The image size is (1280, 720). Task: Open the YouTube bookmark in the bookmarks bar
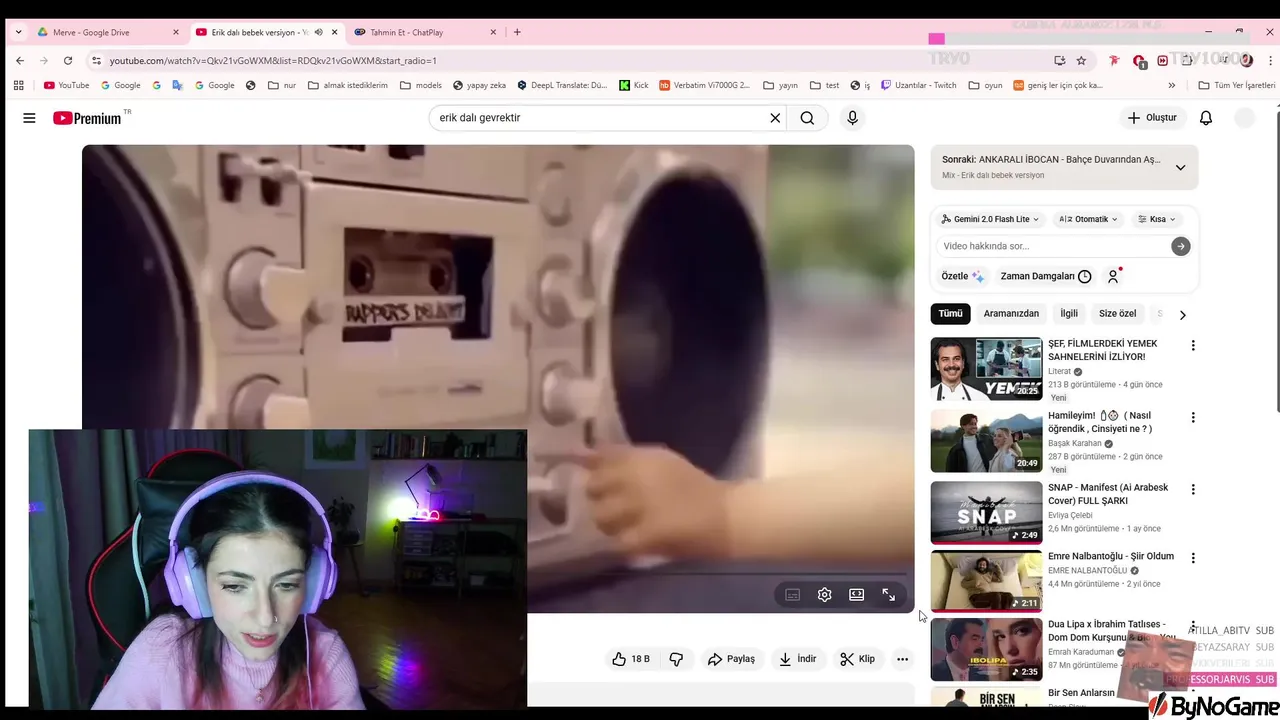pos(66,85)
